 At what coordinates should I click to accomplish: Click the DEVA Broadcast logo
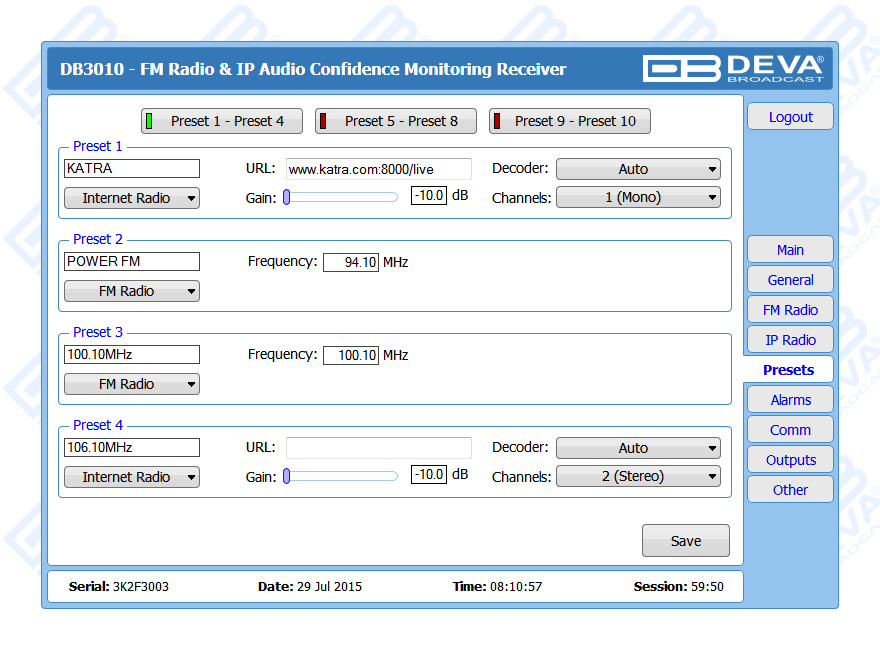733,68
